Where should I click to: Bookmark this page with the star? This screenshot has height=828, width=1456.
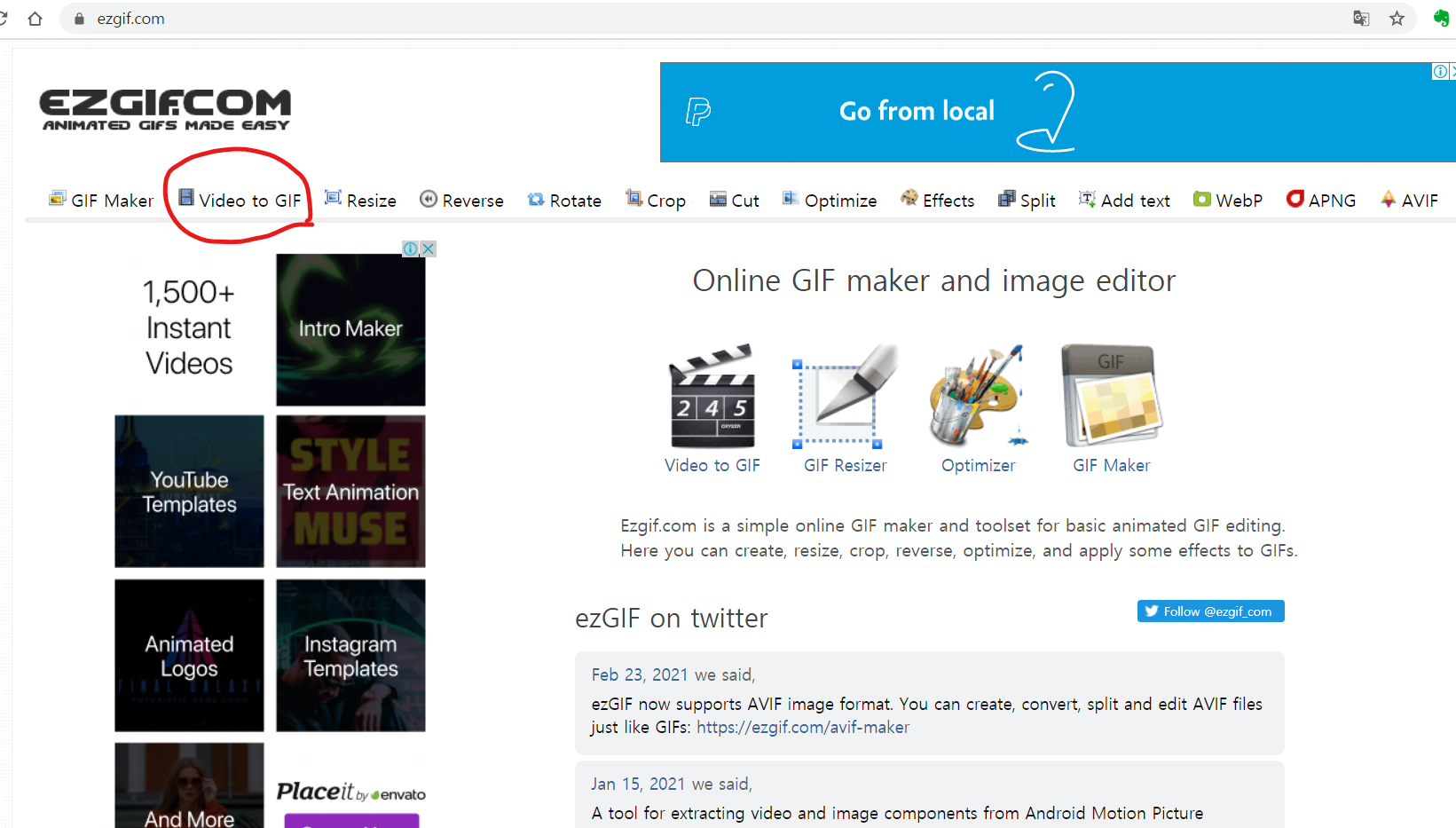point(1397,19)
